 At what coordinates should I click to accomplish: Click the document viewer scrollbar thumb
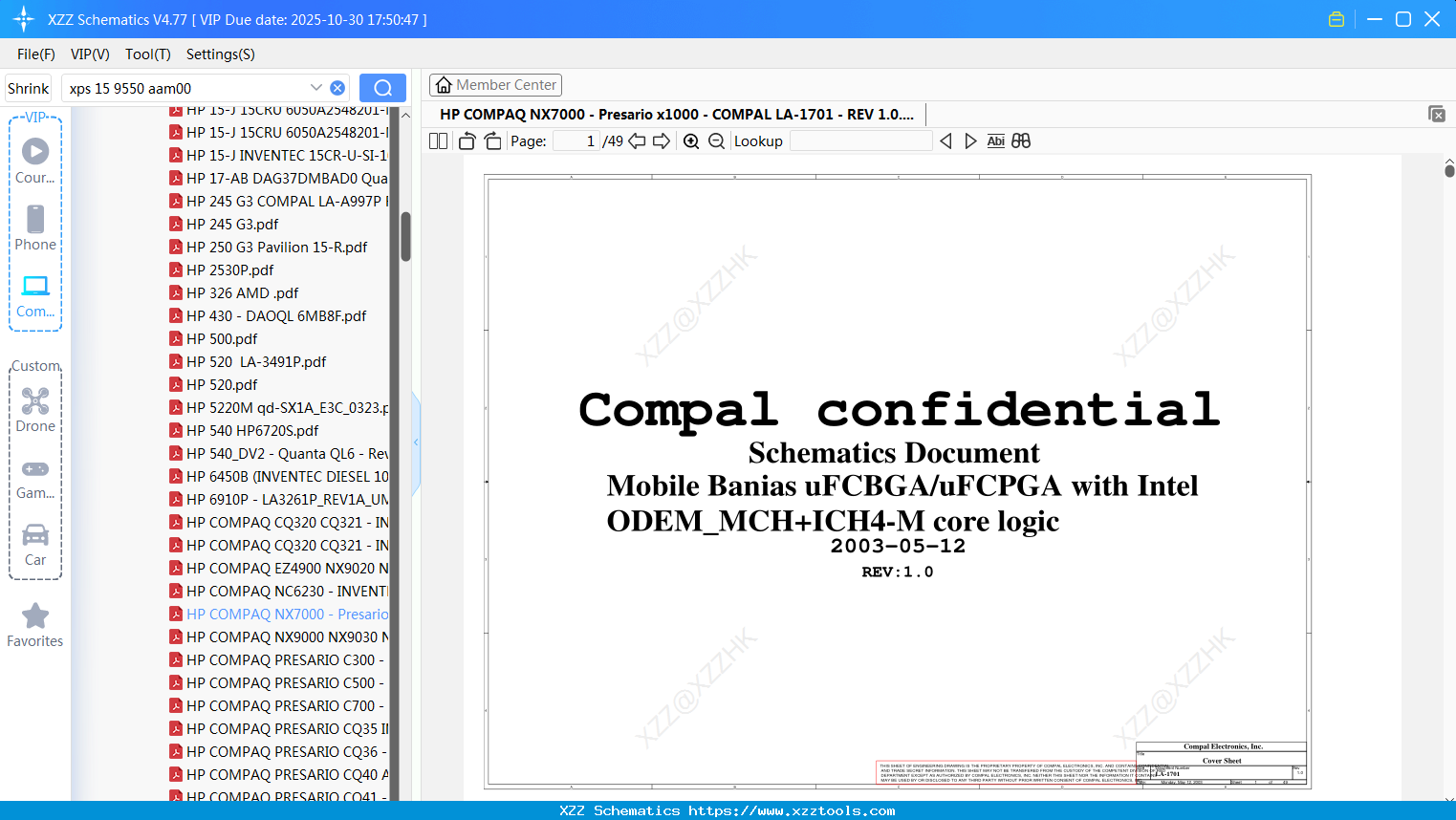point(1449,170)
